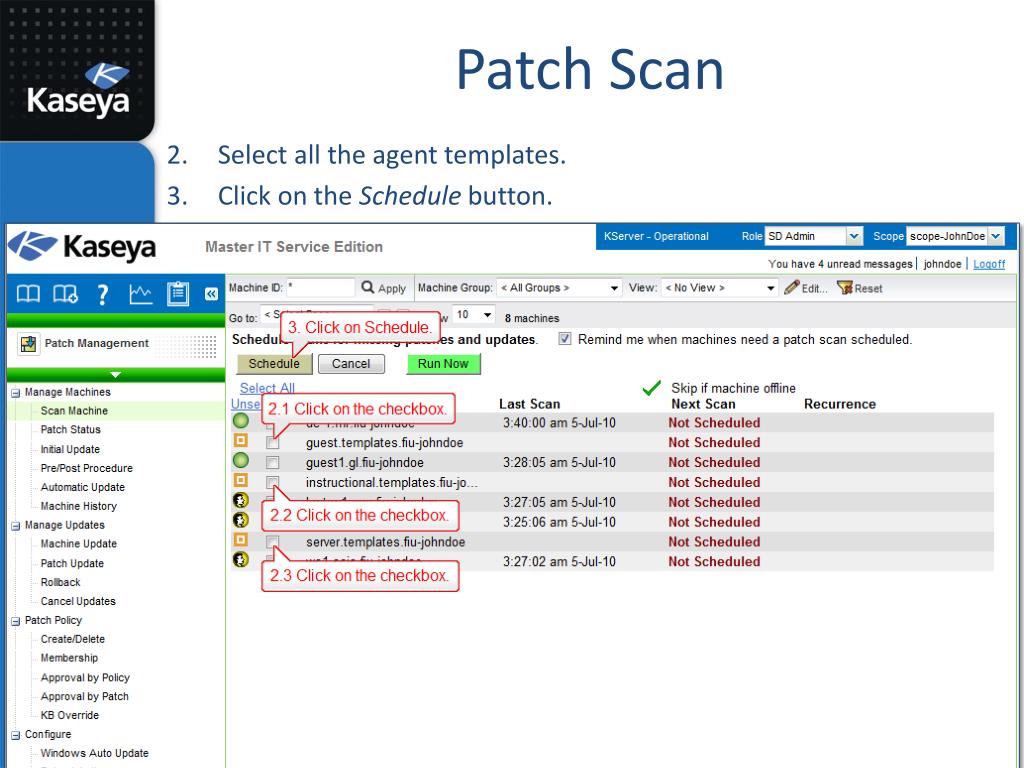Open the Role dropdown showing SD Admin

point(814,236)
